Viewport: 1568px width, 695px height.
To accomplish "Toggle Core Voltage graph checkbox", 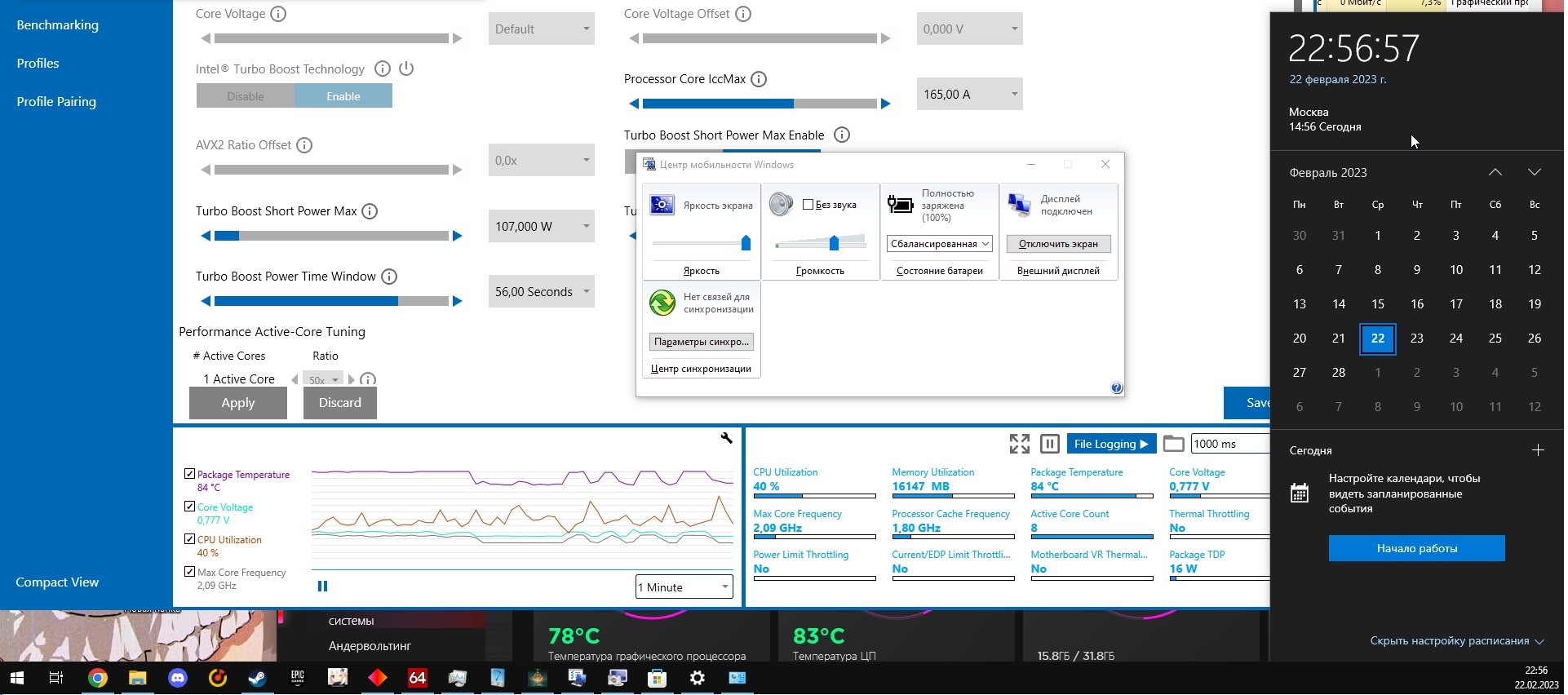I will coord(189,507).
